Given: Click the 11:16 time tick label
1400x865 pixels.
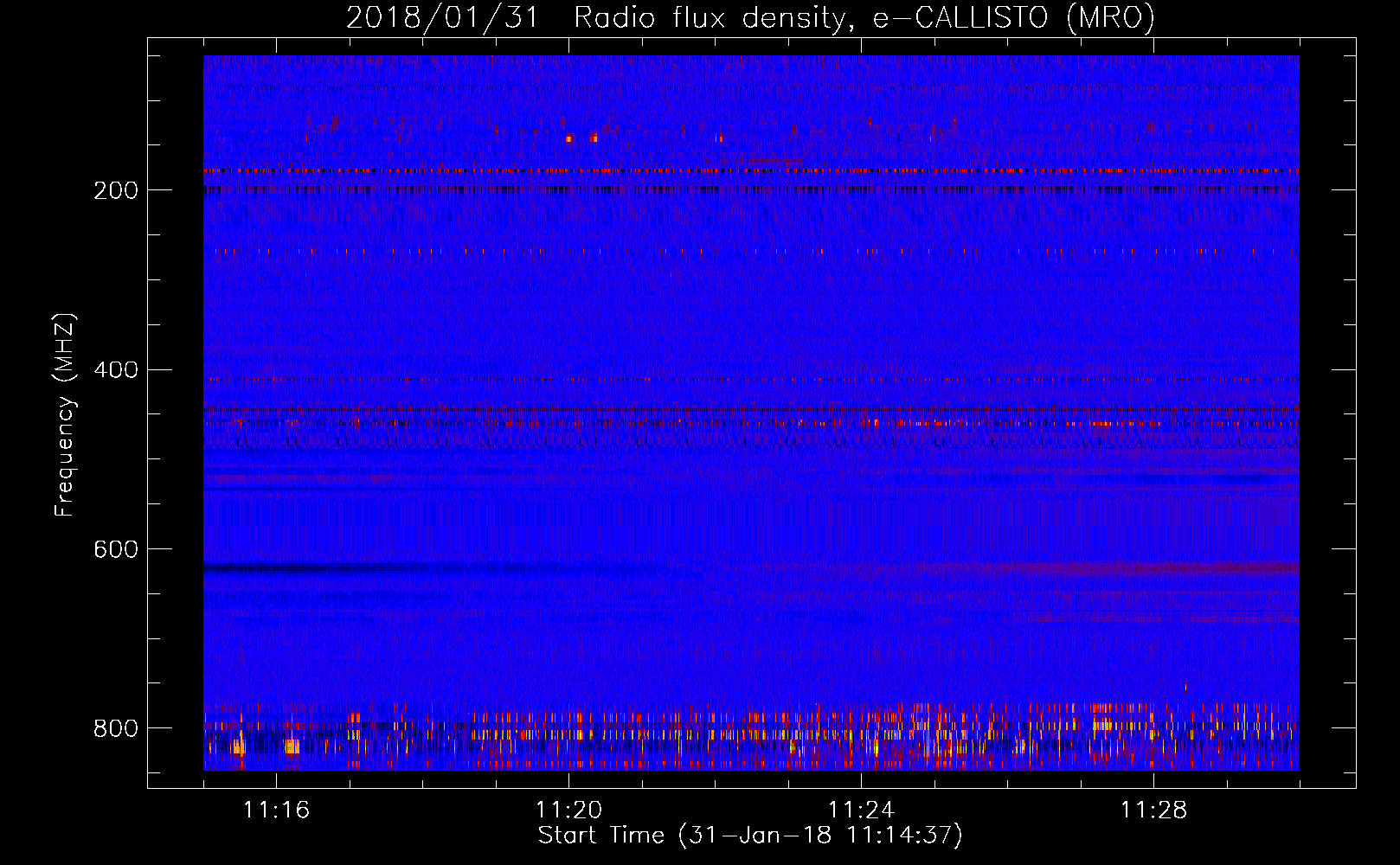Looking at the screenshot, I should 276,811.
